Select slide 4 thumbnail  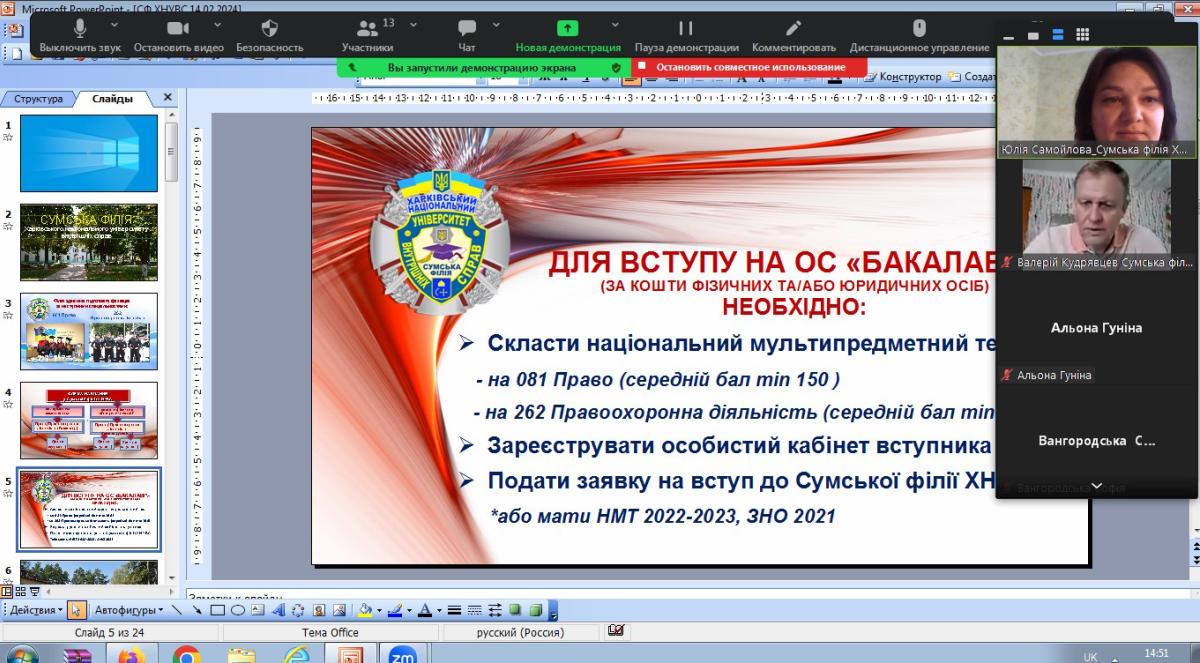tap(89, 420)
